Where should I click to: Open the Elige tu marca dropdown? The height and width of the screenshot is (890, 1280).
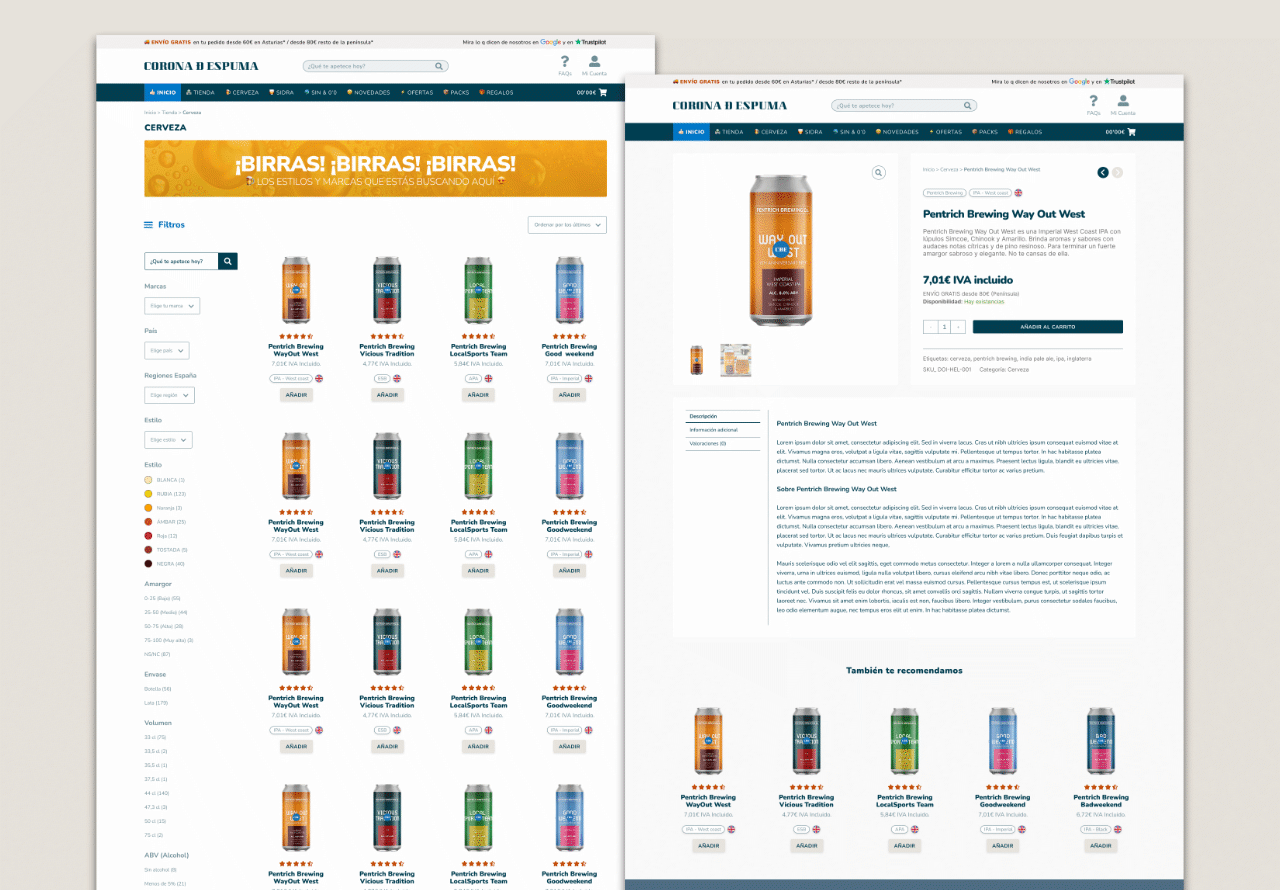(172, 306)
